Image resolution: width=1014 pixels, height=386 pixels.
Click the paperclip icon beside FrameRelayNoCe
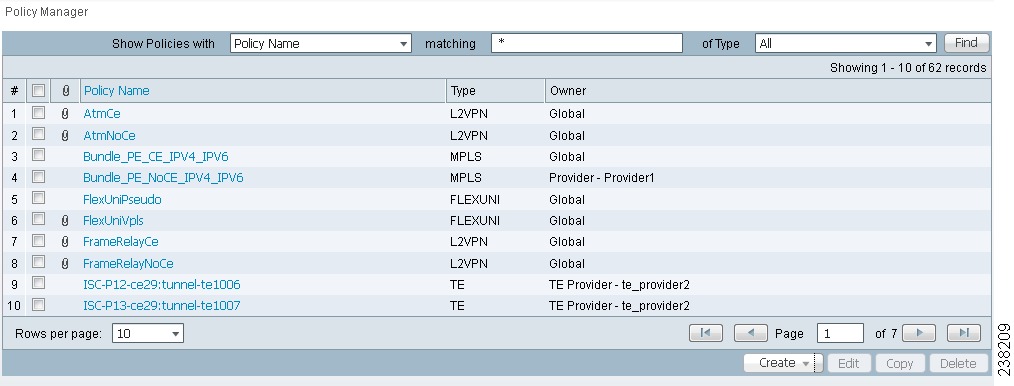(x=65, y=264)
